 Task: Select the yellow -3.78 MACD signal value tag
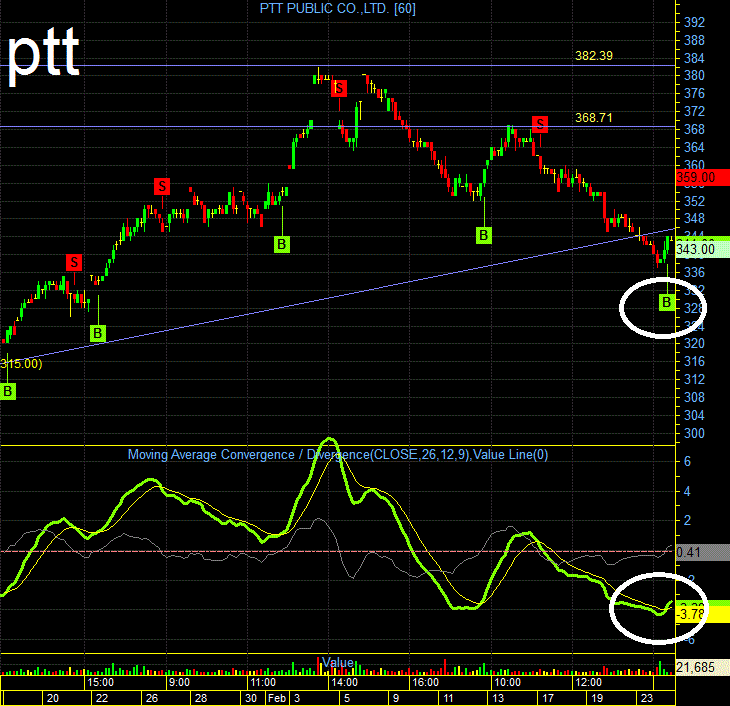tap(703, 614)
